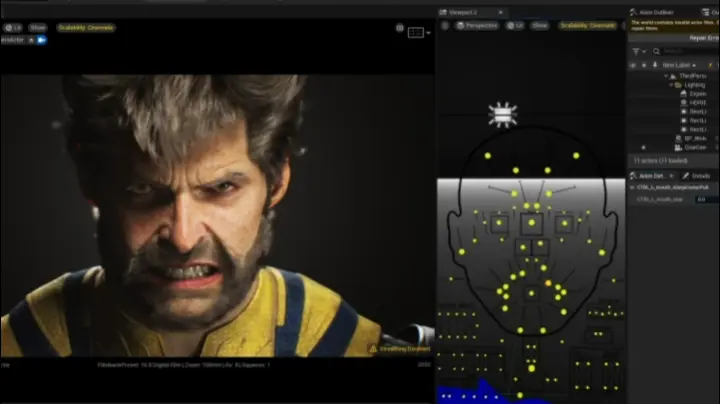Open the Show dropdown in Viewport 2
The image size is (720, 404).
(540, 26)
